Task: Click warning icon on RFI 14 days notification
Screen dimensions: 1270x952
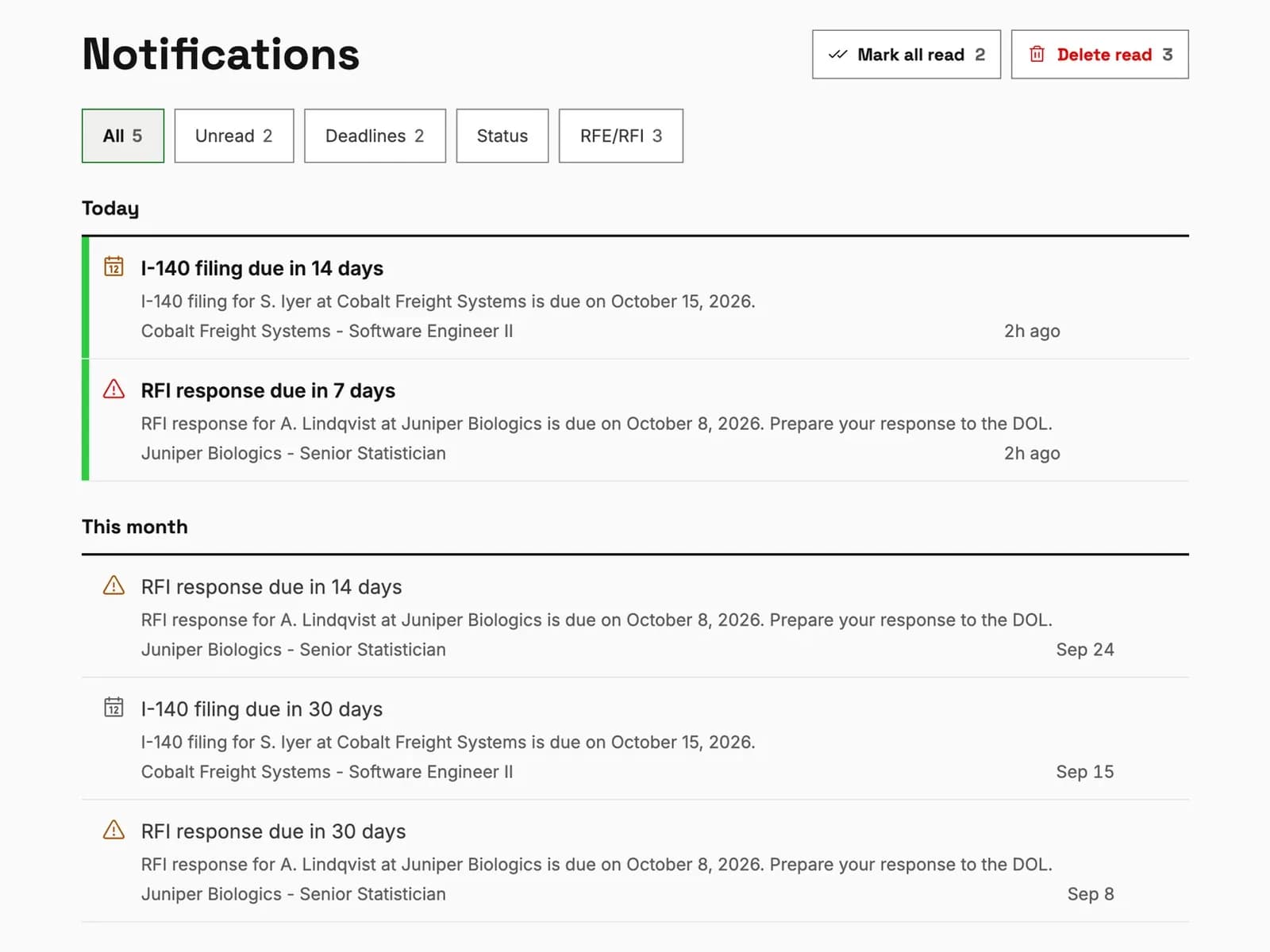Action: click(x=114, y=585)
